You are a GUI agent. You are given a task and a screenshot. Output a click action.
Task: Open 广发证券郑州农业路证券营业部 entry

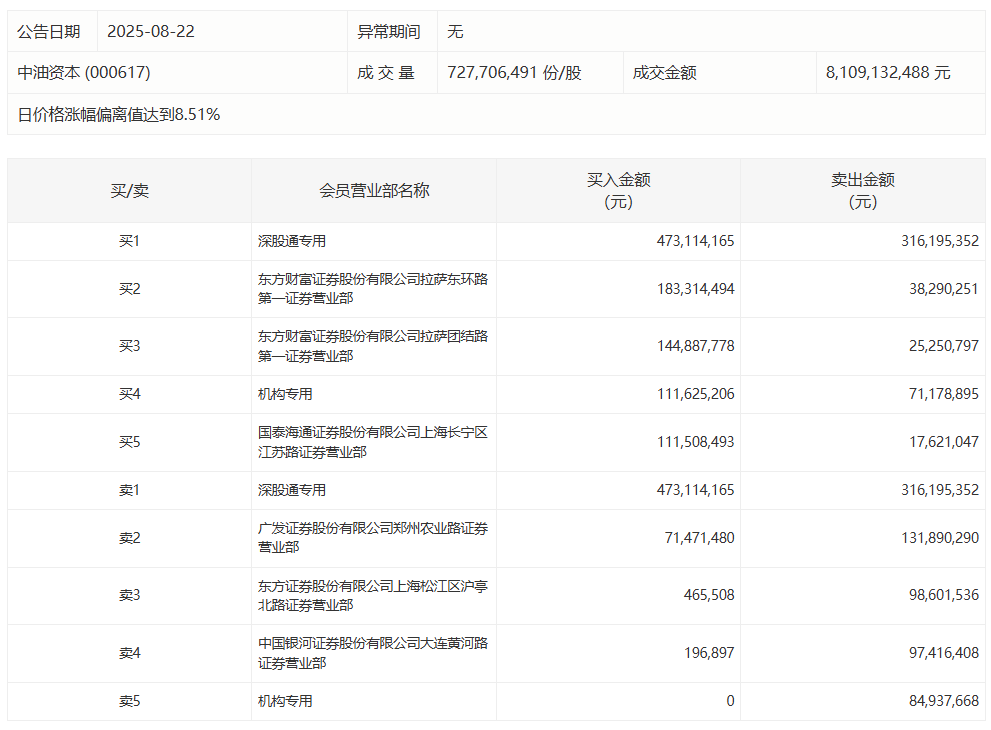(x=372, y=538)
